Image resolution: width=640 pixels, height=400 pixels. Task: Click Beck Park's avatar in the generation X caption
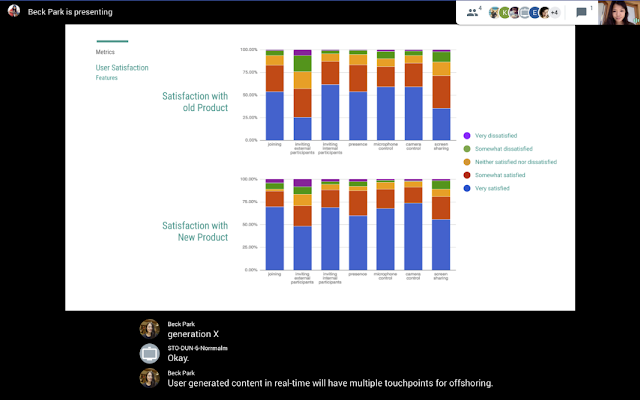(149, 329)
